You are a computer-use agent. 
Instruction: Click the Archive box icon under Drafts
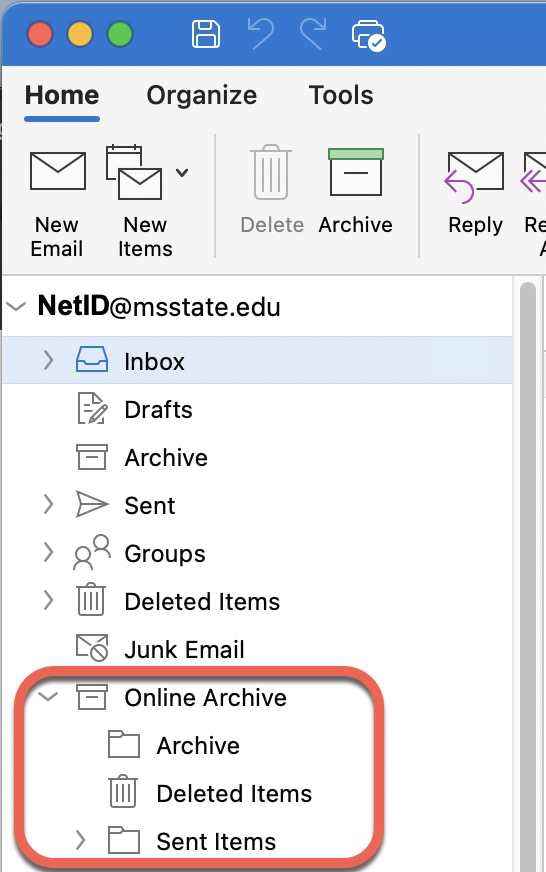pos(92,457)
